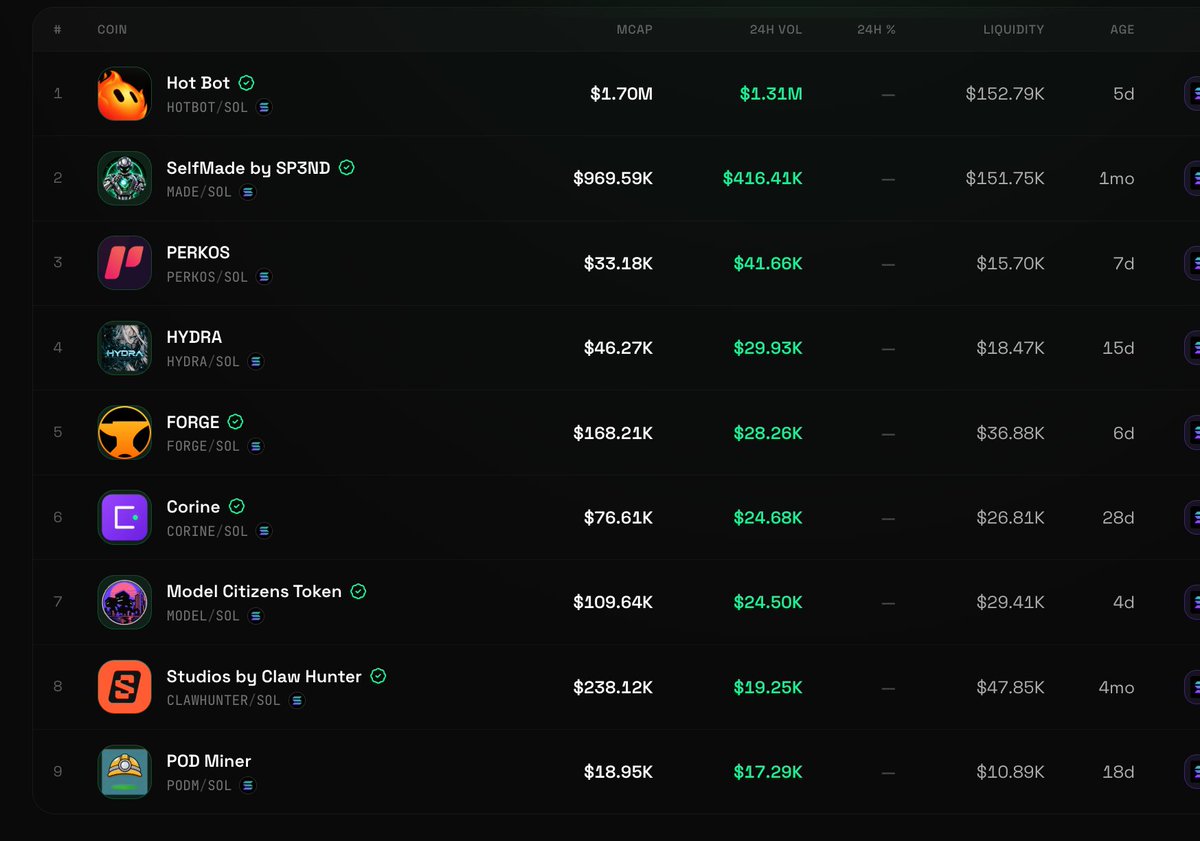Open the Studios by Claw Hunter name
This screenshot has height=841, width=1200.
click(x=264, y=677)
